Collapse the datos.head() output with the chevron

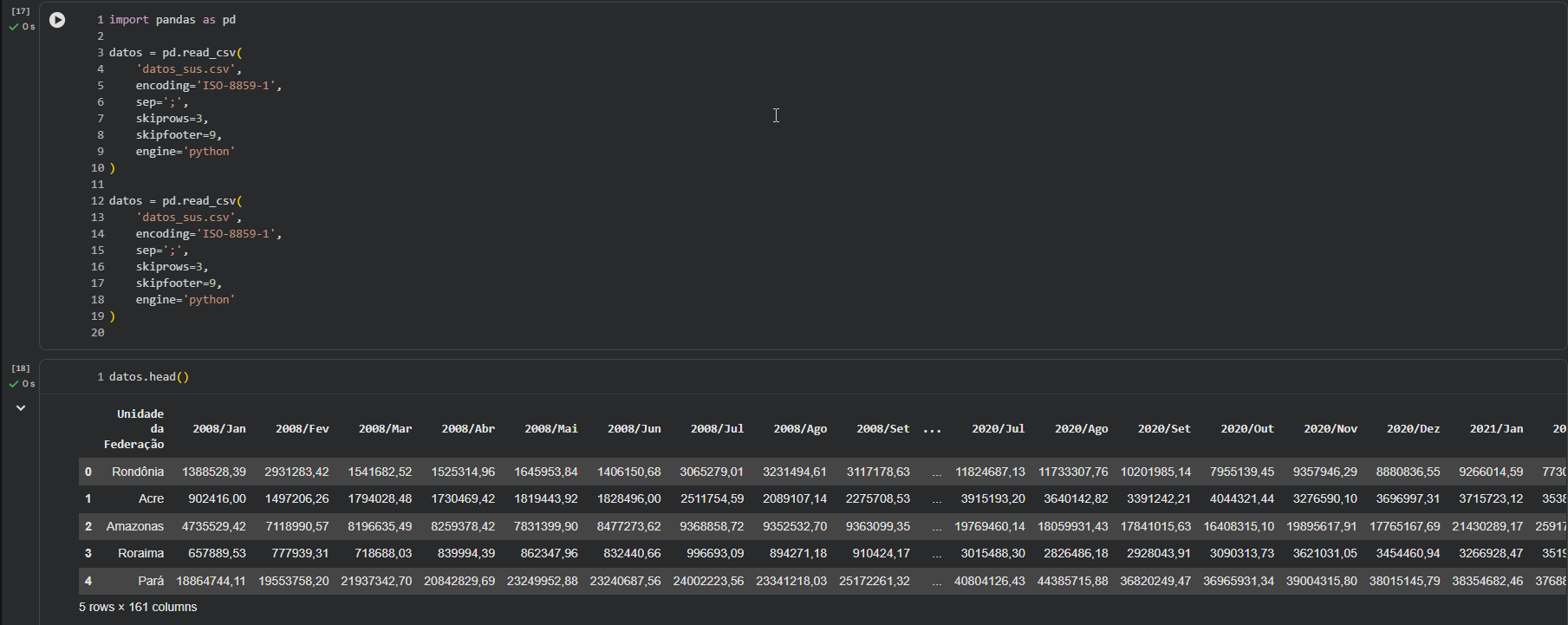[x=21, y=407]
